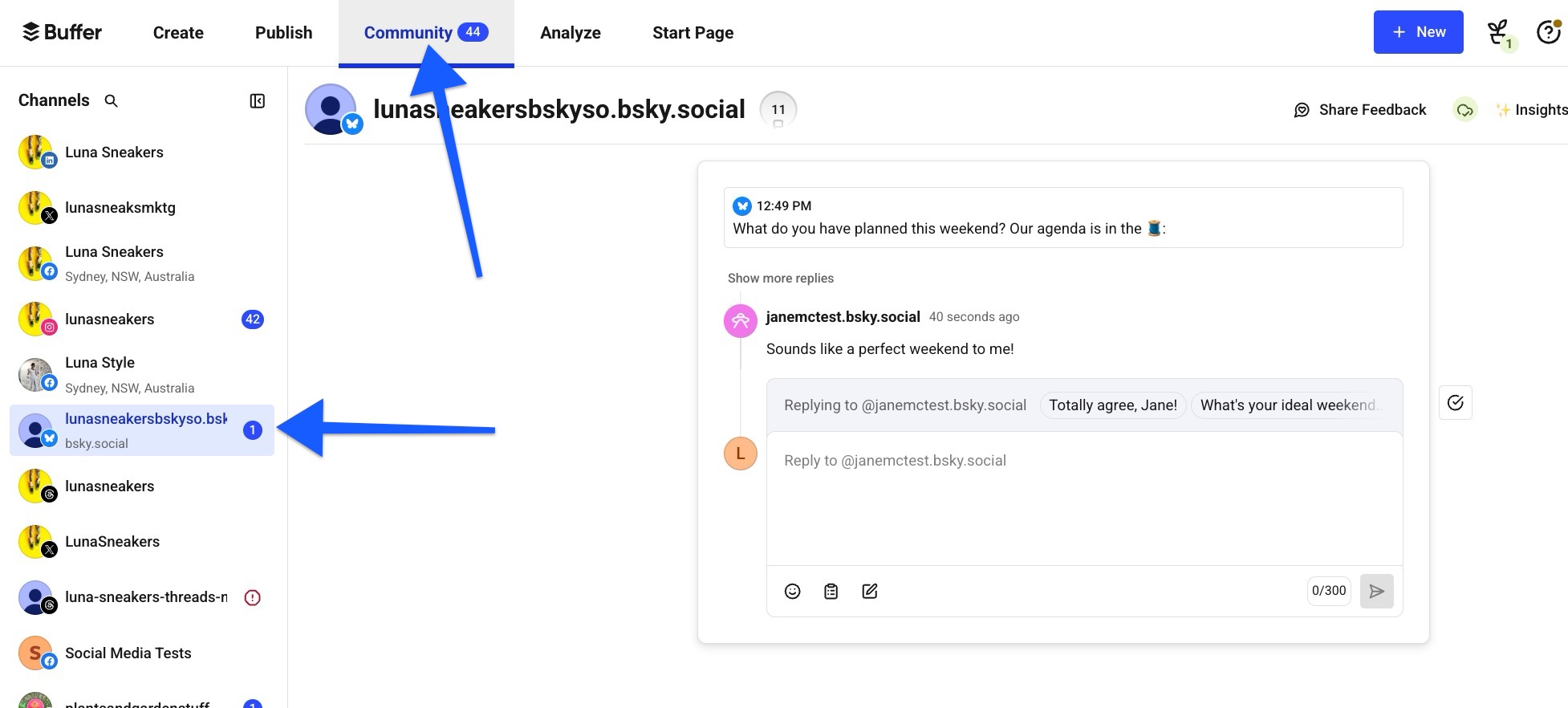Select lunasneakers Instagram channel
Viewport: 1568px width, 708px height.
[142, 319]
